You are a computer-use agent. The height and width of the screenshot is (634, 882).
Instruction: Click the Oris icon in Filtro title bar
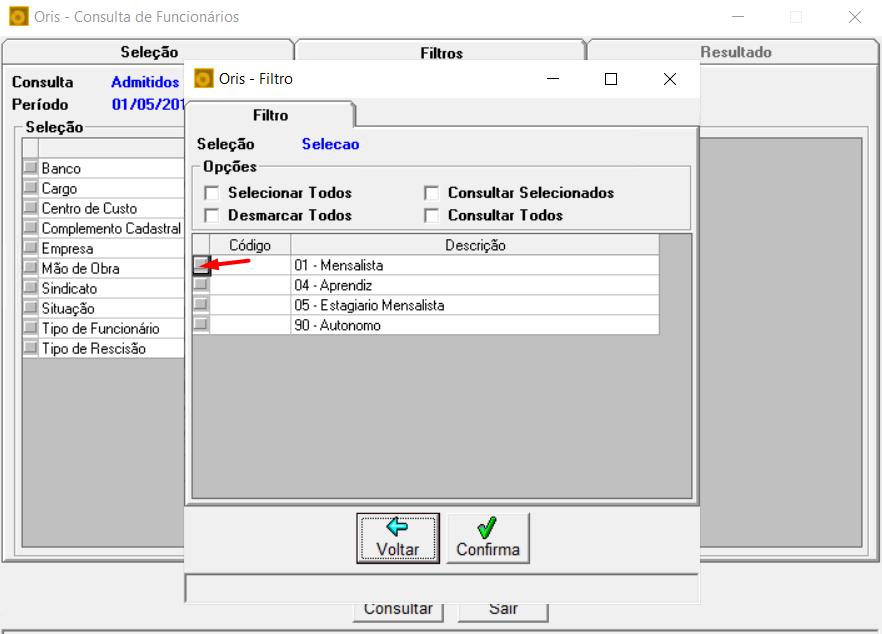204,78
